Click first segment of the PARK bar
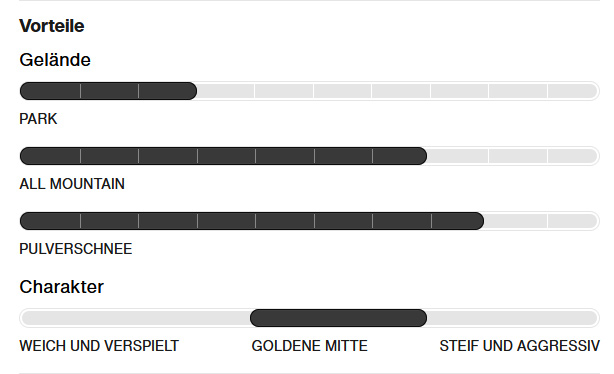The width and height of the screenshot is (614, 374). (x=50, y=91)
